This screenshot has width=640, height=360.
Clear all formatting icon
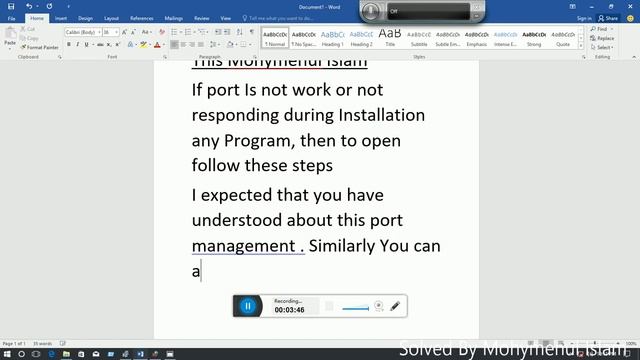pos(162,32)
